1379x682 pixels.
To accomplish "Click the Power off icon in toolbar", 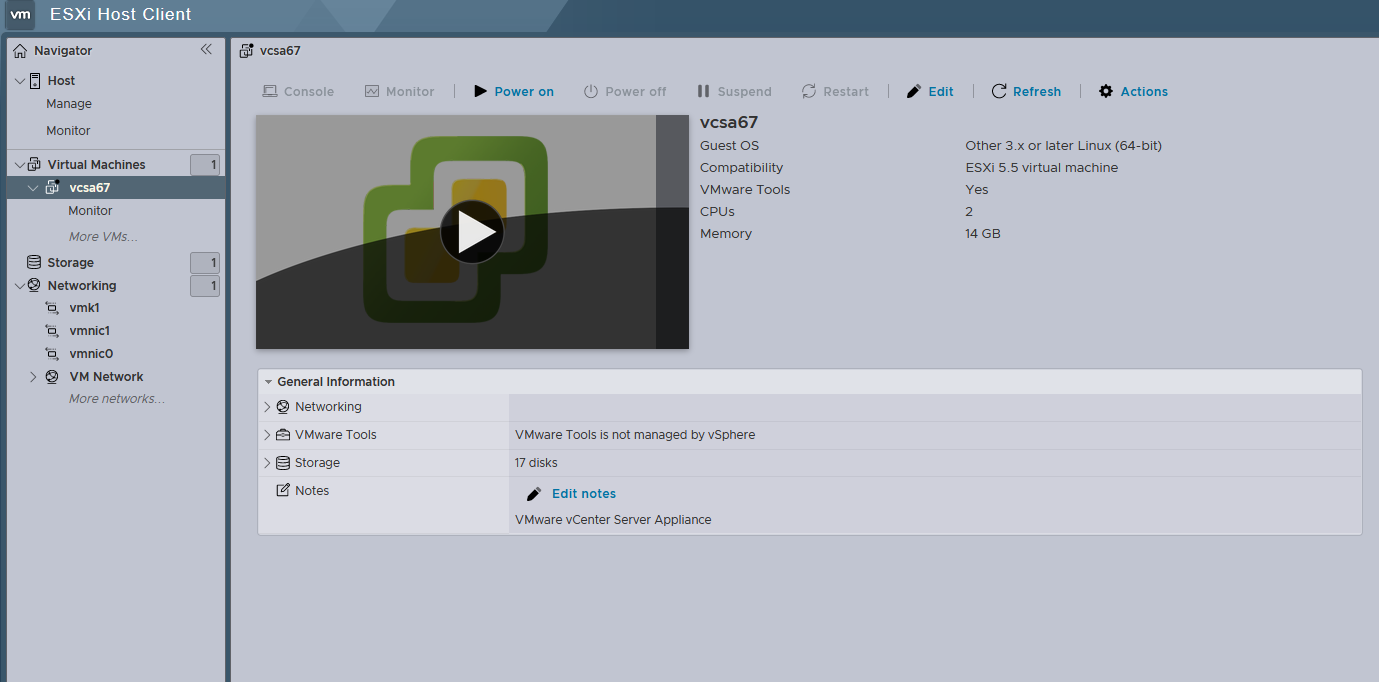I will 591,91.
